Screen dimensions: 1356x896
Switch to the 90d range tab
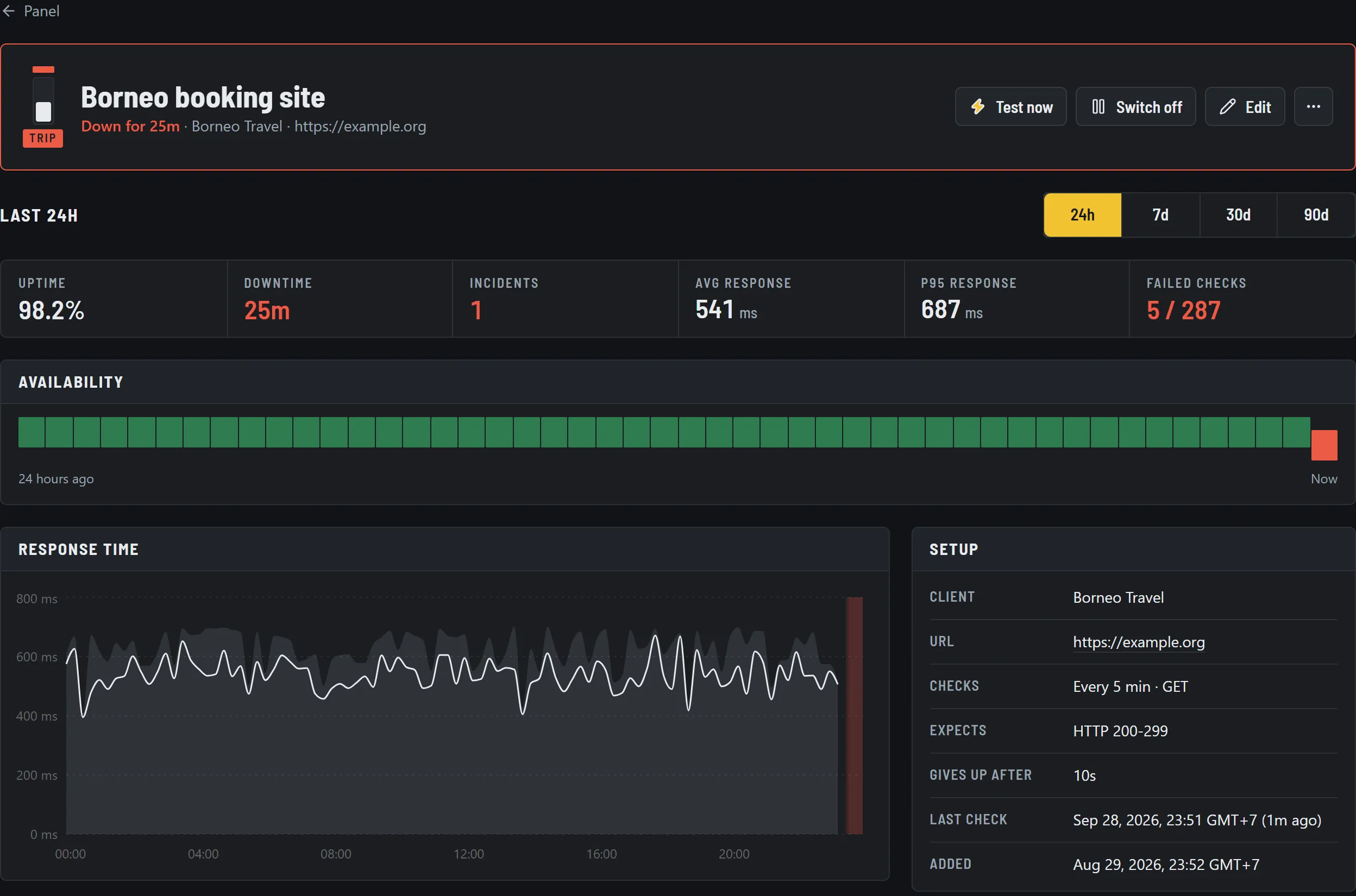point(1315,215)
